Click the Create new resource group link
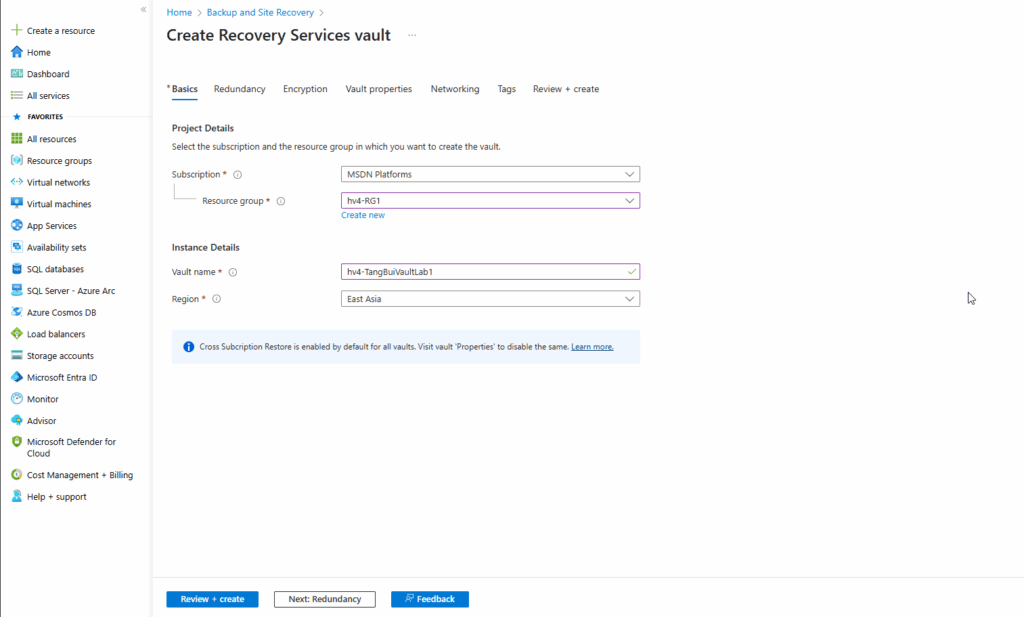Viewport: 1024px width, 617px height. [x=362, y=215]
